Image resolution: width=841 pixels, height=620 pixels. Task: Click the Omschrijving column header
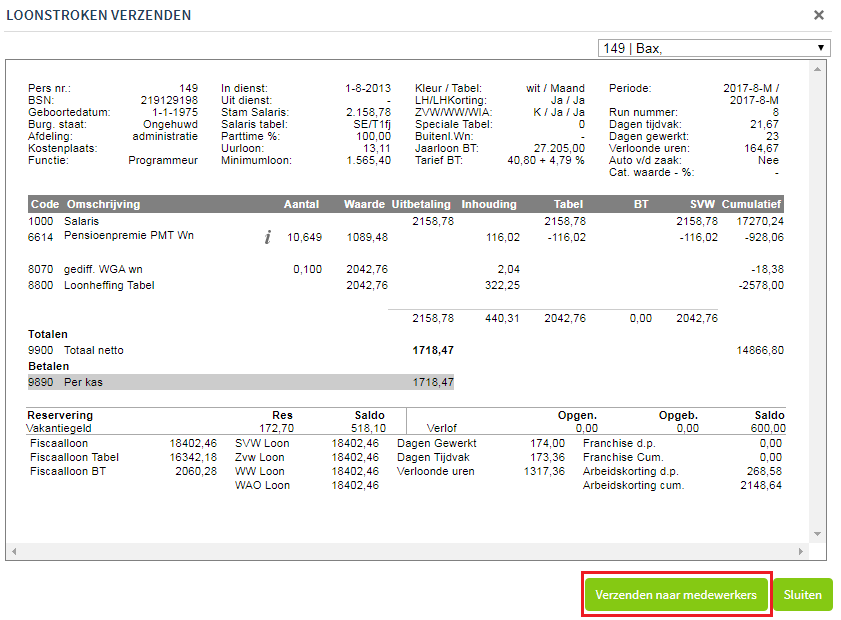[x=103, y=204]
